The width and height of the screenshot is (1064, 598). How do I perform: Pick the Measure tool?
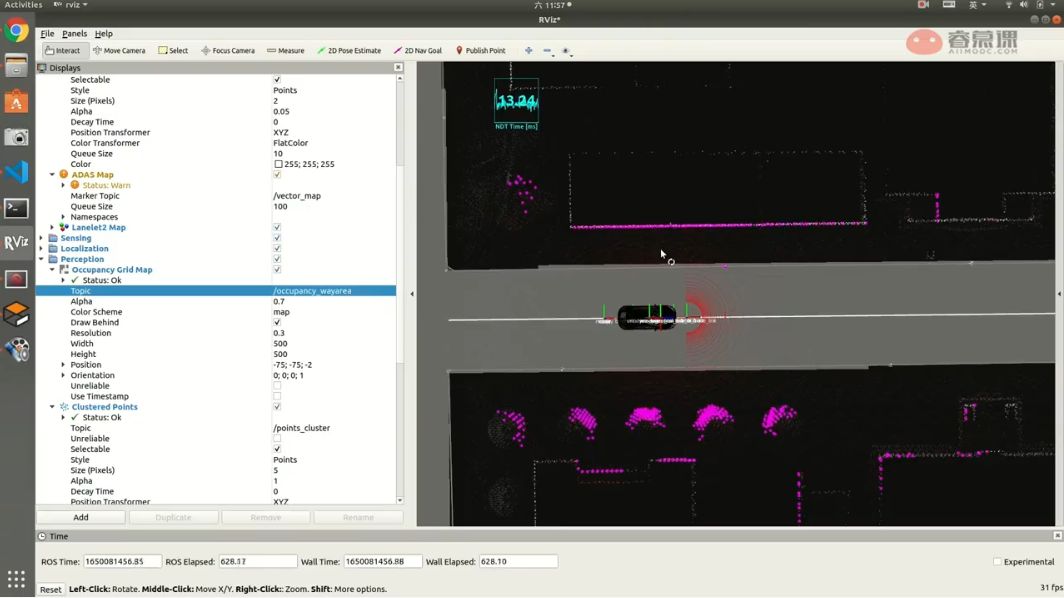point(286,50)
